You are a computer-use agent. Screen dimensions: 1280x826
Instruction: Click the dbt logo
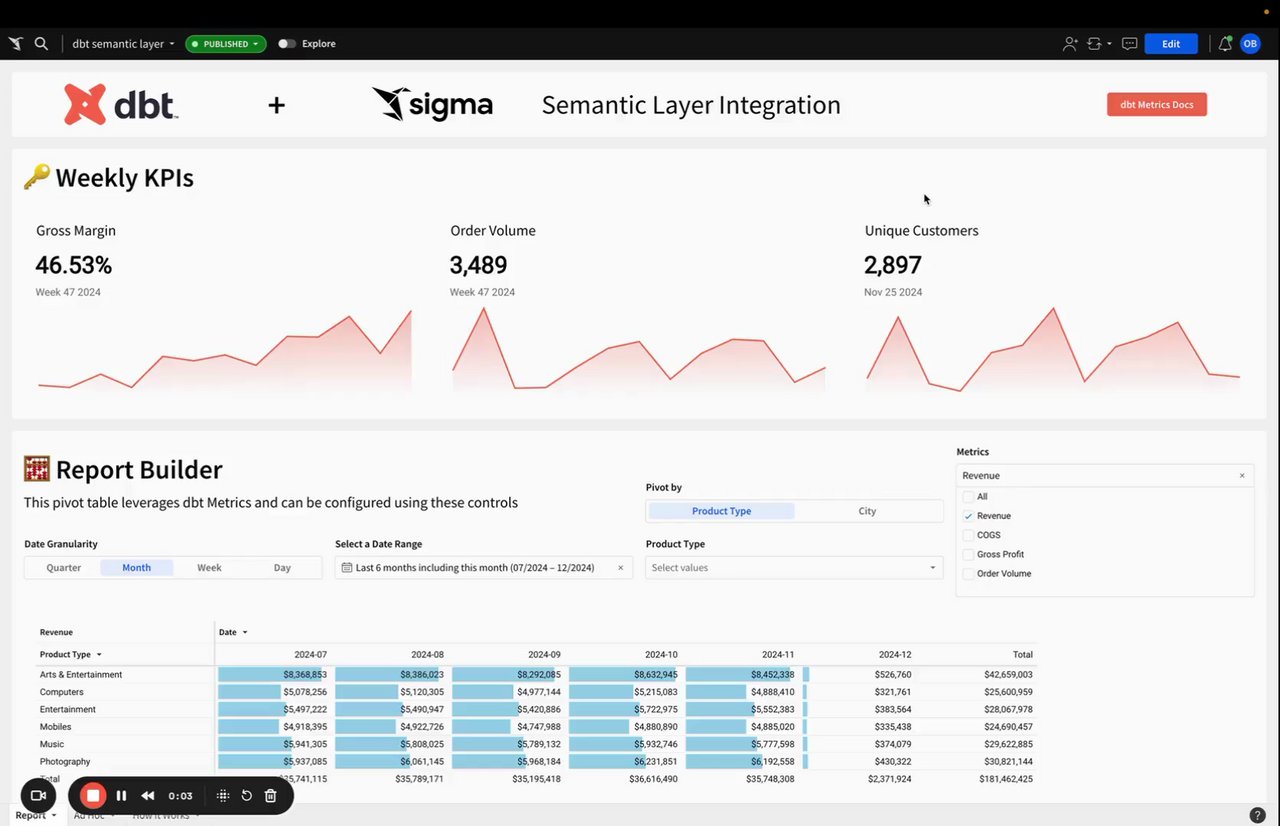coord(121,104)
